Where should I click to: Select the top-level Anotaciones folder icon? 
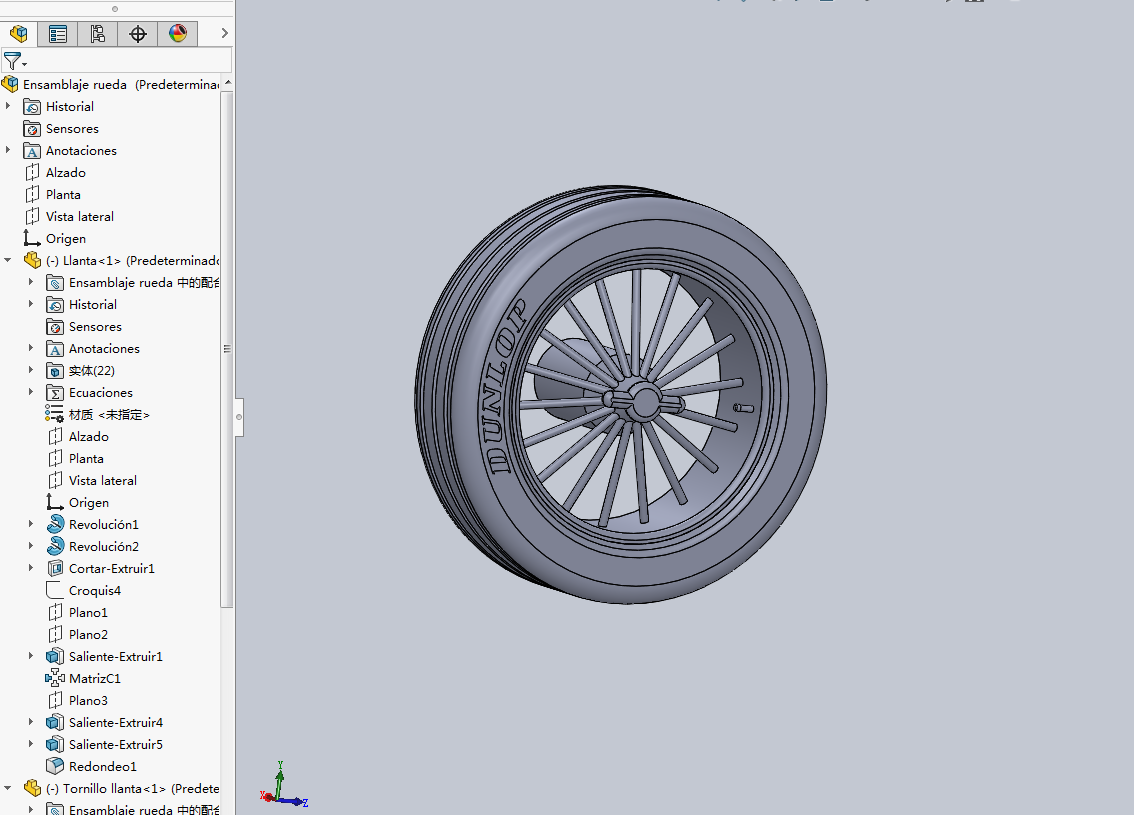click(x=32, y=150)
